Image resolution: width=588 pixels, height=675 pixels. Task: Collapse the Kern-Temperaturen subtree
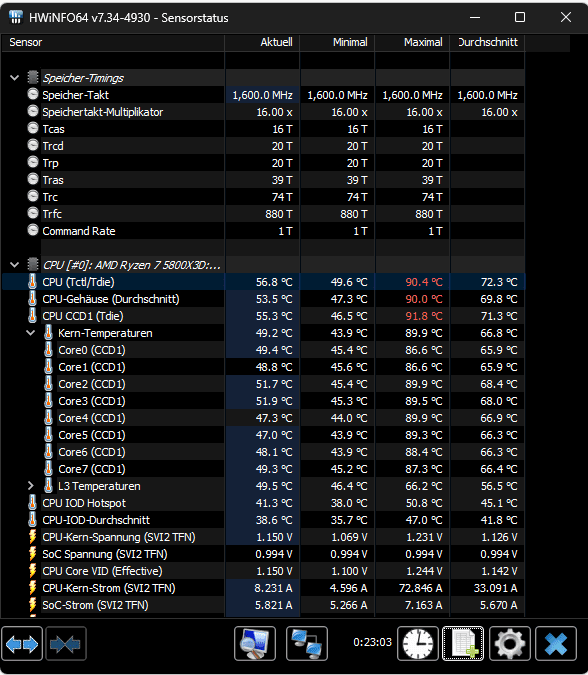tap(31, 333)
